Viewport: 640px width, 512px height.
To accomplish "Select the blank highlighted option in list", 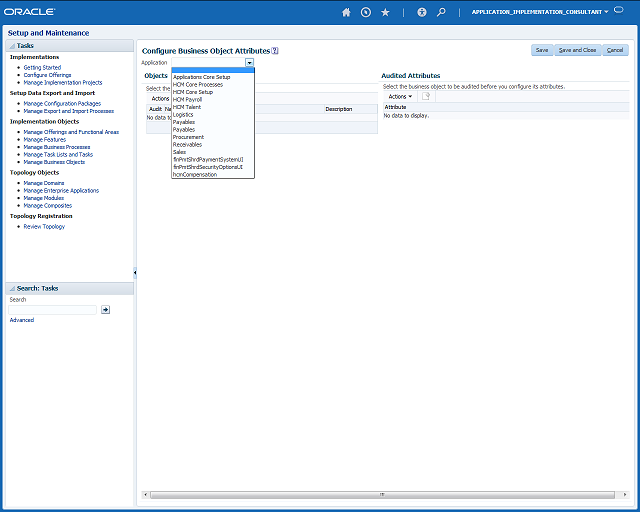I will coord(213,70).
